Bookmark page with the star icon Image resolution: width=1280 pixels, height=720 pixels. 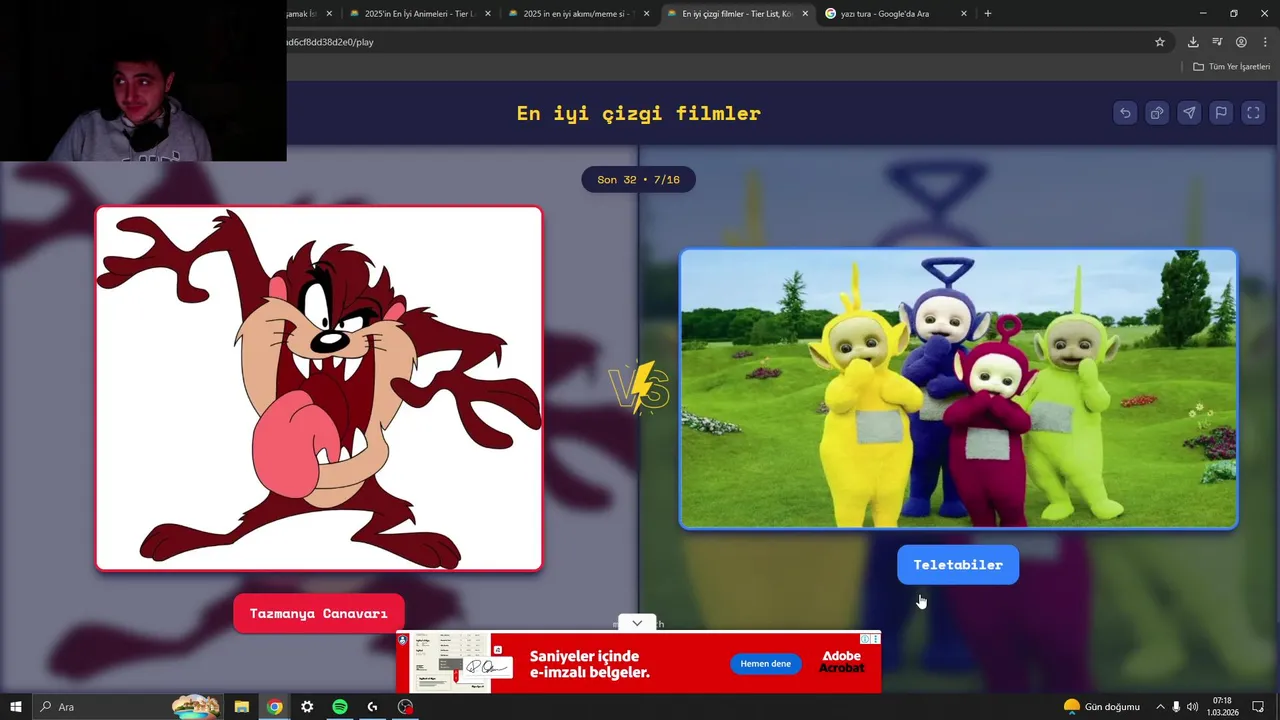coord(1160,42)
